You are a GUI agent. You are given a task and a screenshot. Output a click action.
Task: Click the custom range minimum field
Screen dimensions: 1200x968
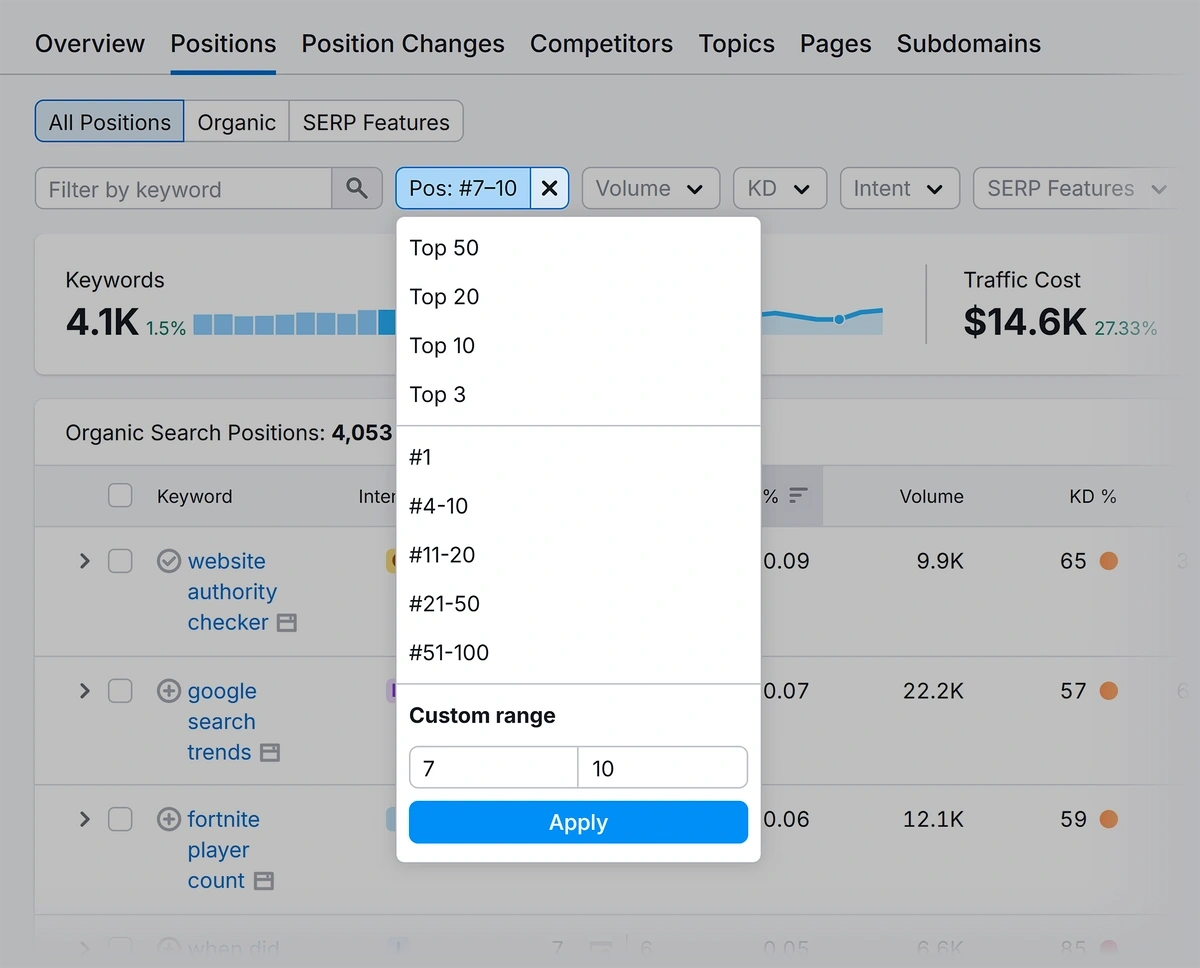(x=493, y=768)
